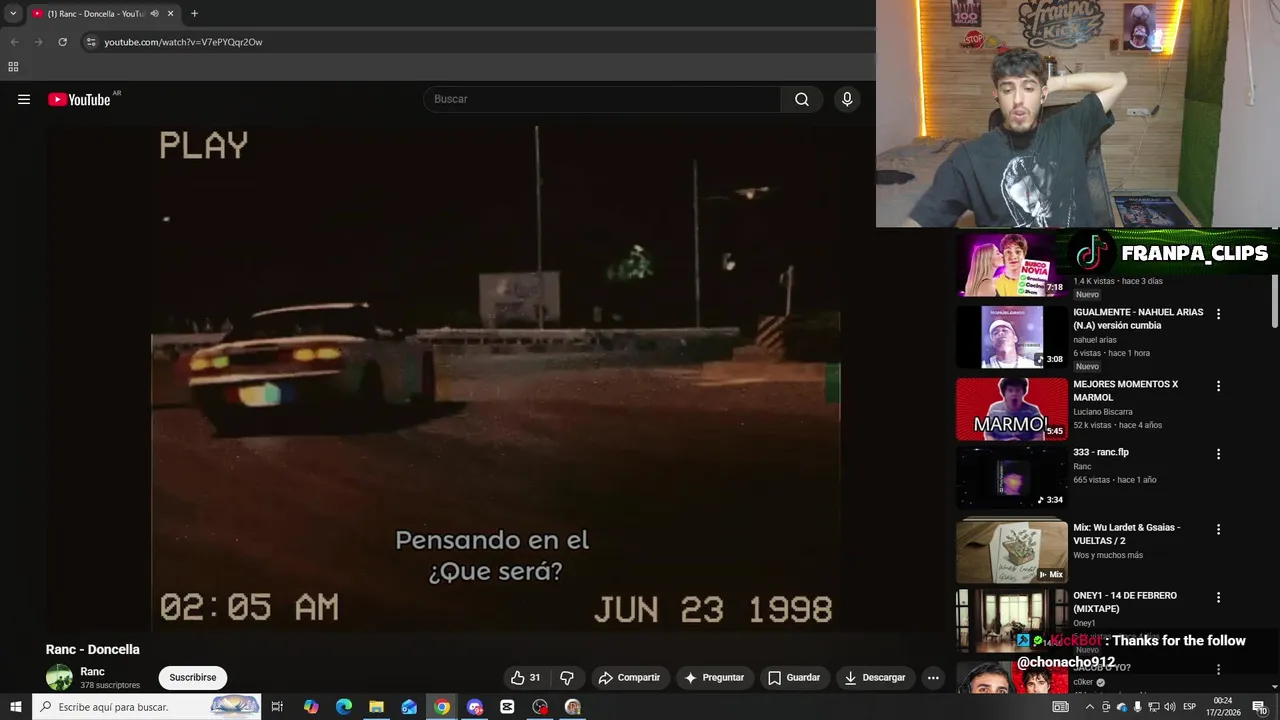
Task: Open Windows Start menu
Action: point(15,707)
